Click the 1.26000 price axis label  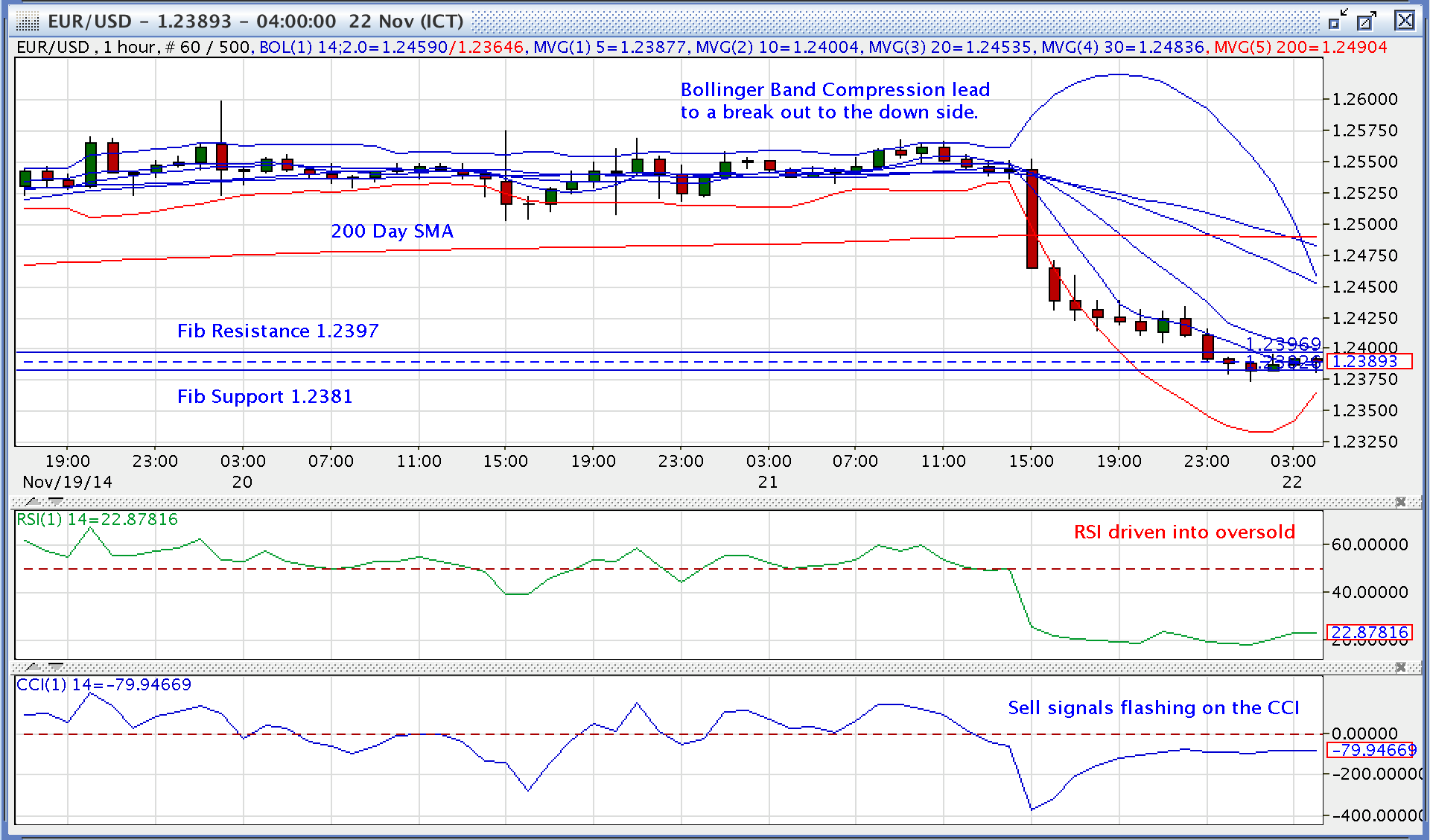coord(1365,99)
